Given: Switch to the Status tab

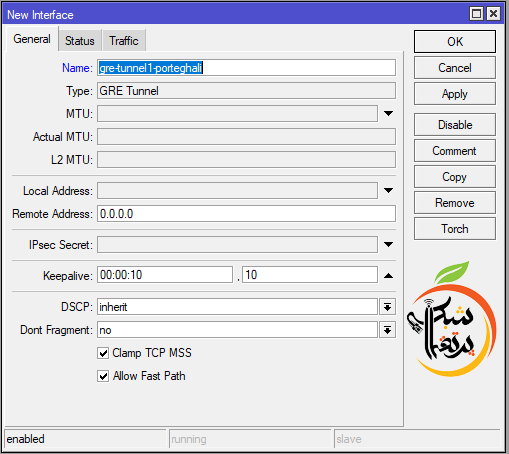Looking at the screenshot, I should point(80,41).
